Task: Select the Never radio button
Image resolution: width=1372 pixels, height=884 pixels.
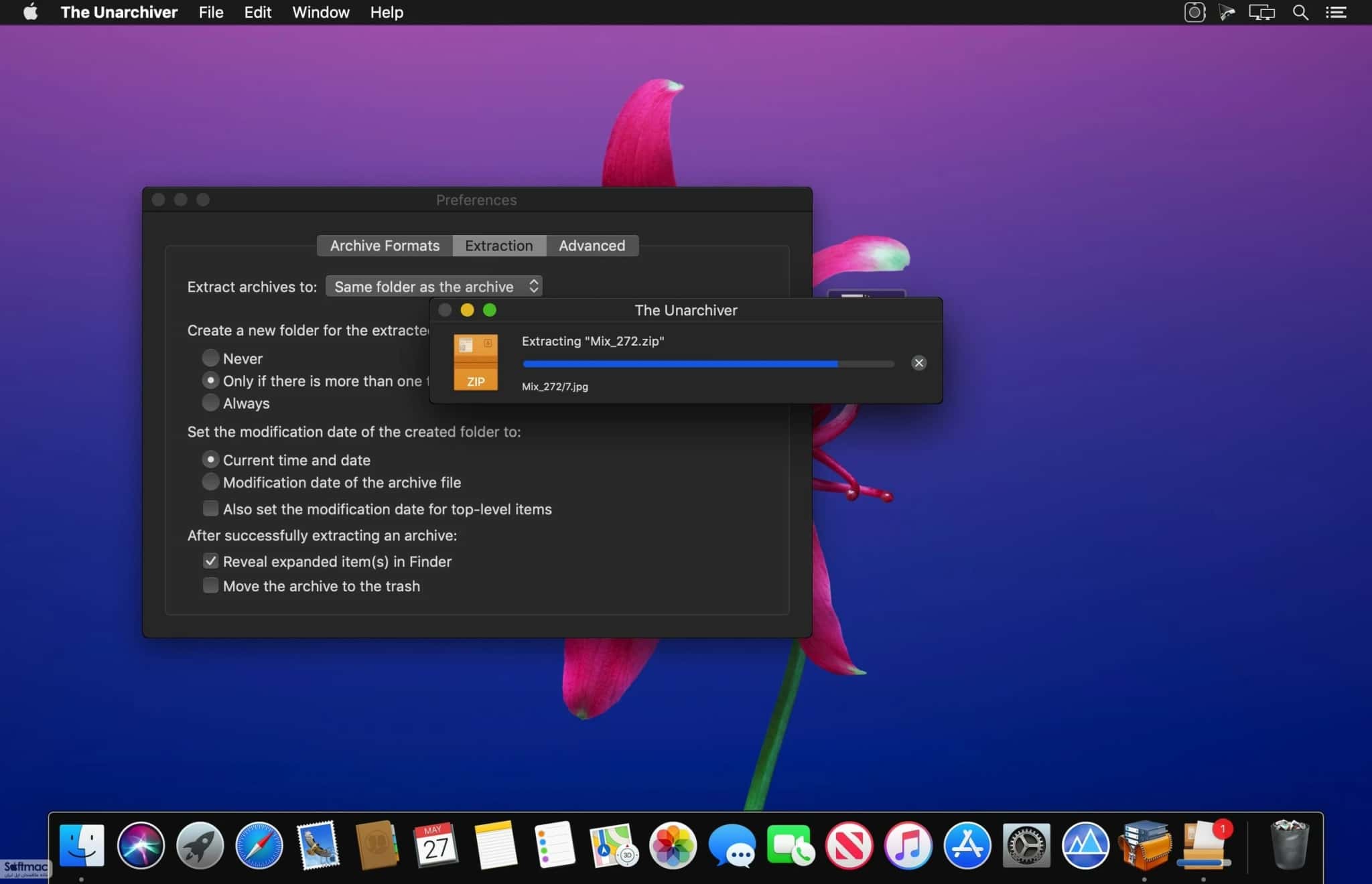Action: pos(210,358)
